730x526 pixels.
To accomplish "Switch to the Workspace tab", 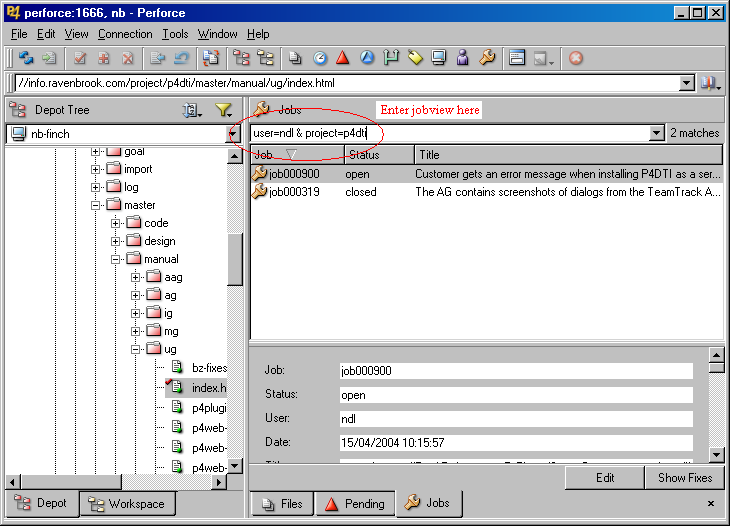I will click(127, 503).
